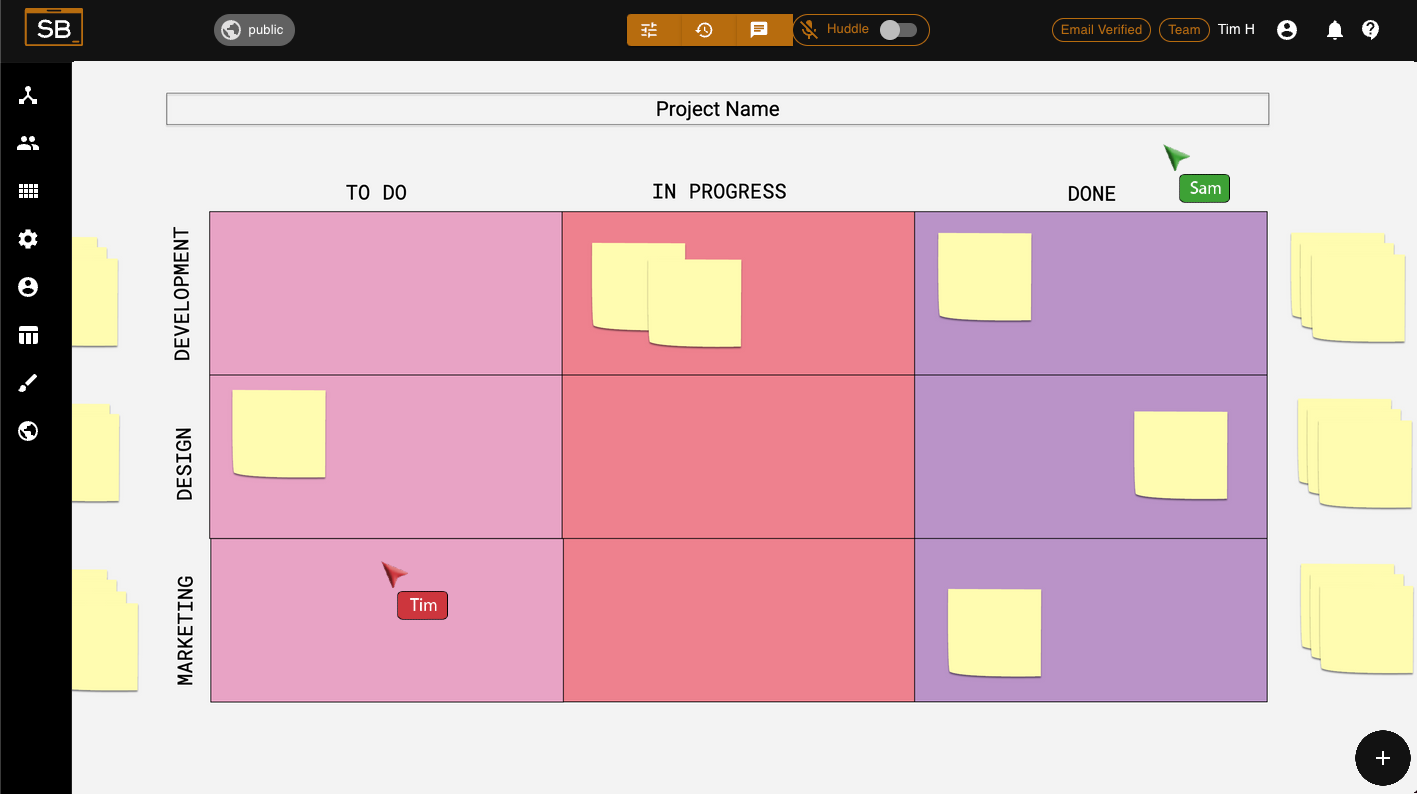Open the notifications bell
Image resolution: width=1417 pixels, height=794 pixels.
1334,30
